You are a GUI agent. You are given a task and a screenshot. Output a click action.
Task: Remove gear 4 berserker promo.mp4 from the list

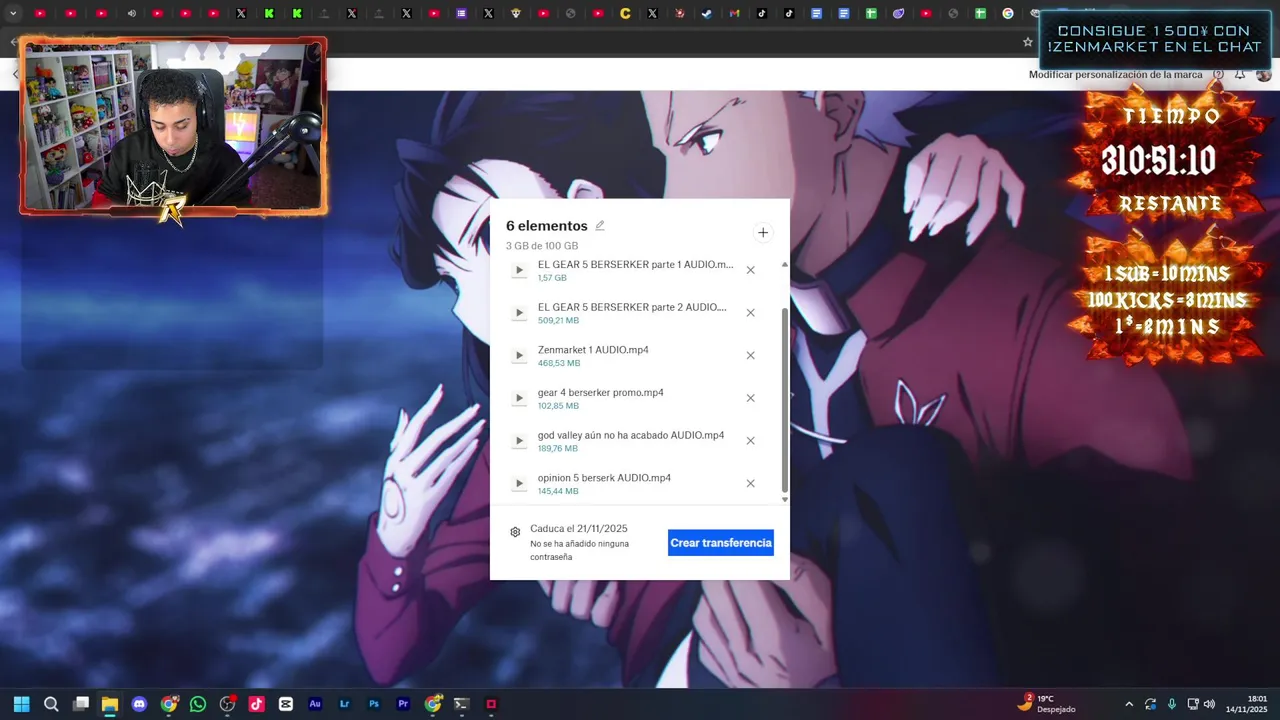(x=750, y=398)
